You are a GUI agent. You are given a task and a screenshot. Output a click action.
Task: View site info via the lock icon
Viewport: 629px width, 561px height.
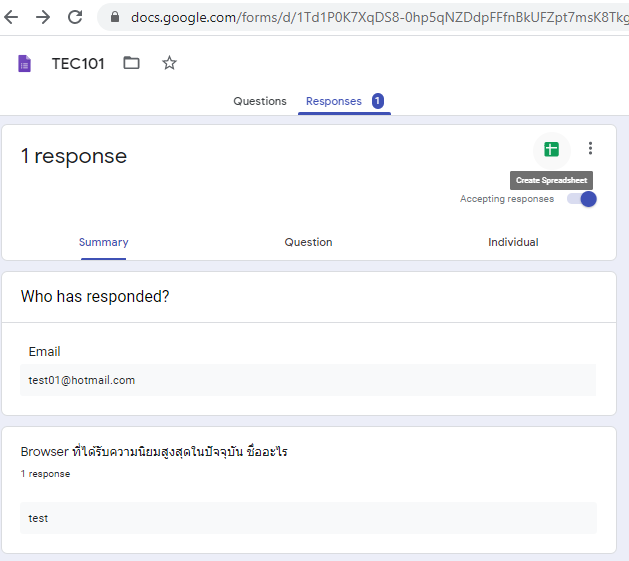pyautogui.click(x=115, y=17)
